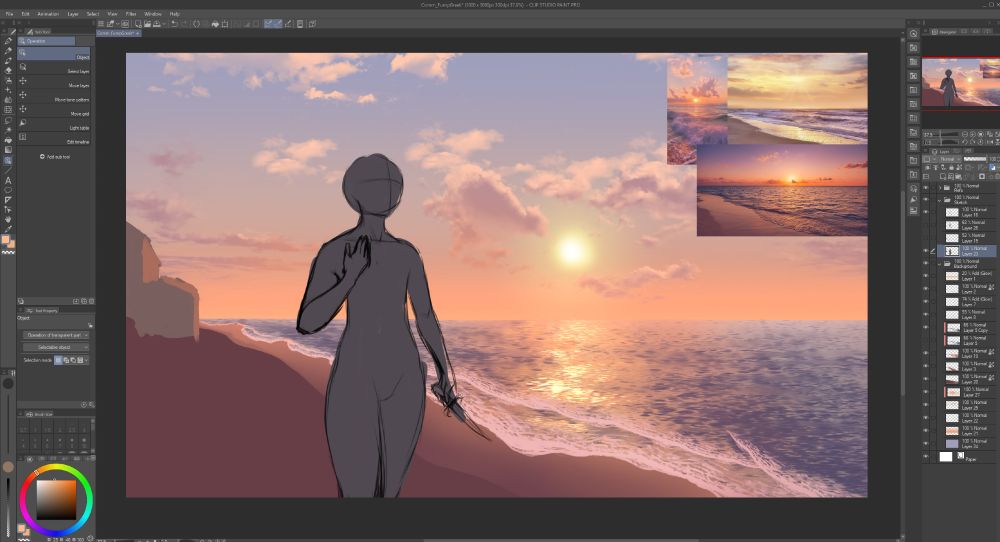Click the Save icon in command bar
The height and width of the screenshot is (542, 1000).
pyautogui.click(x=156, y=24)
